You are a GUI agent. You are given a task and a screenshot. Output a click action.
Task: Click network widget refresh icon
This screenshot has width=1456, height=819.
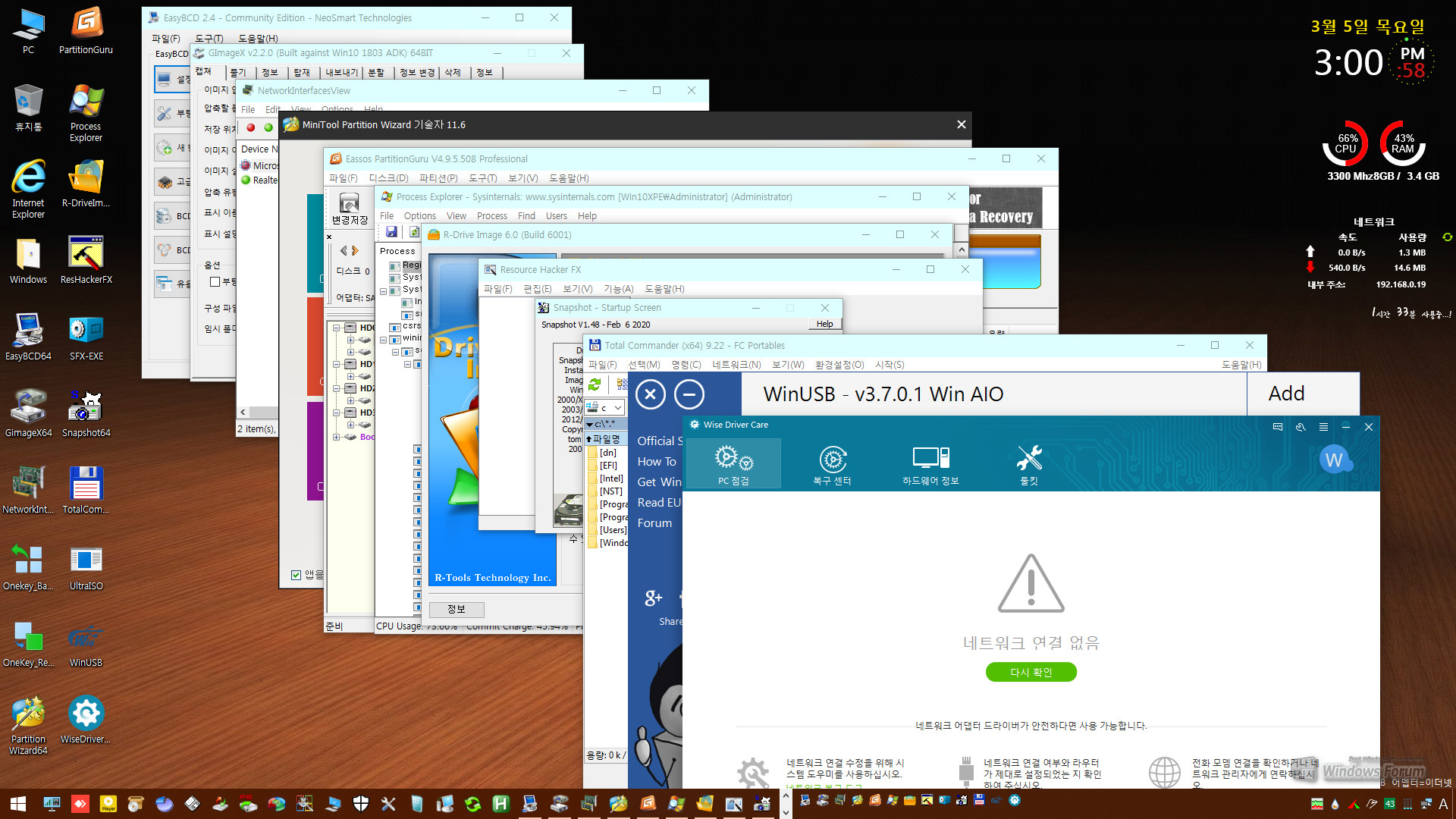pos(1447,237)
